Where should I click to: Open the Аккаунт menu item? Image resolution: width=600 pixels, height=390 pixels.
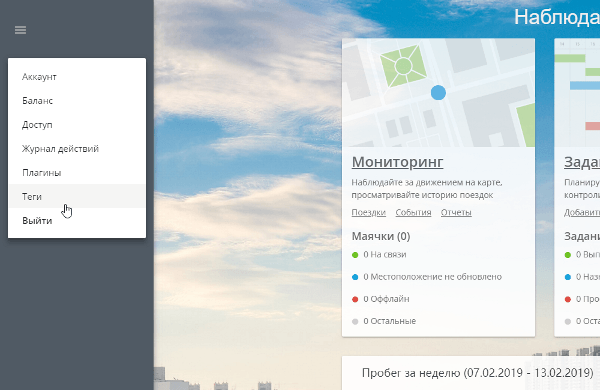point(77,77)
